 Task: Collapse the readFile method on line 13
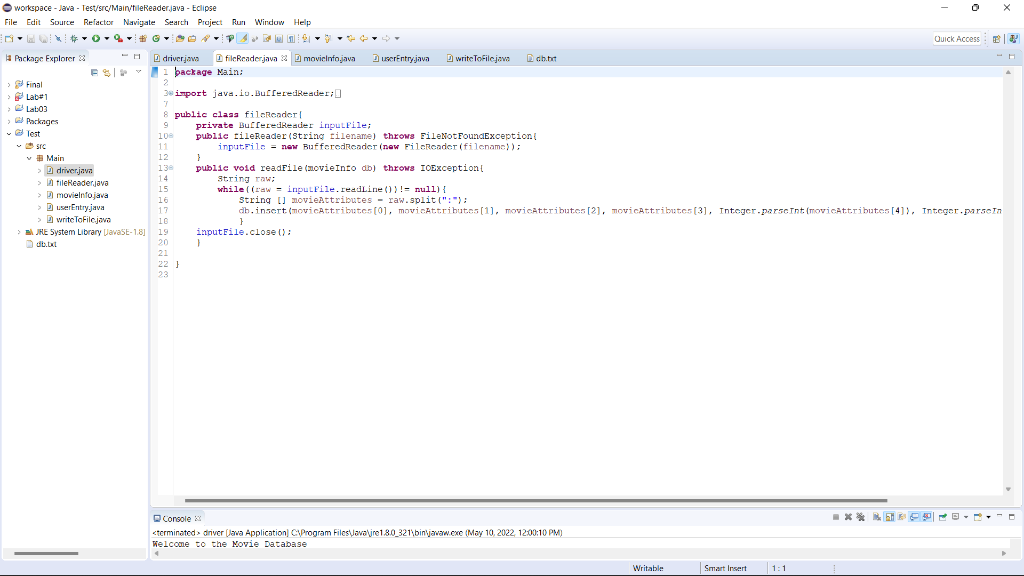click(x=171, y=168)
